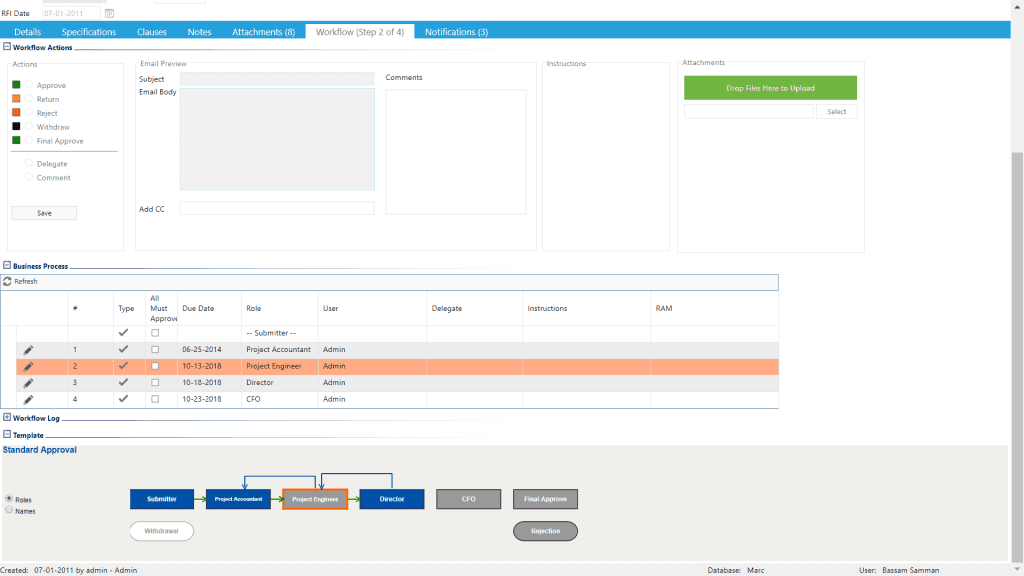Viewport: 1024px width, 576px height.
Task: Click the Project Engineer workflow node
Action: click(315, 499)
